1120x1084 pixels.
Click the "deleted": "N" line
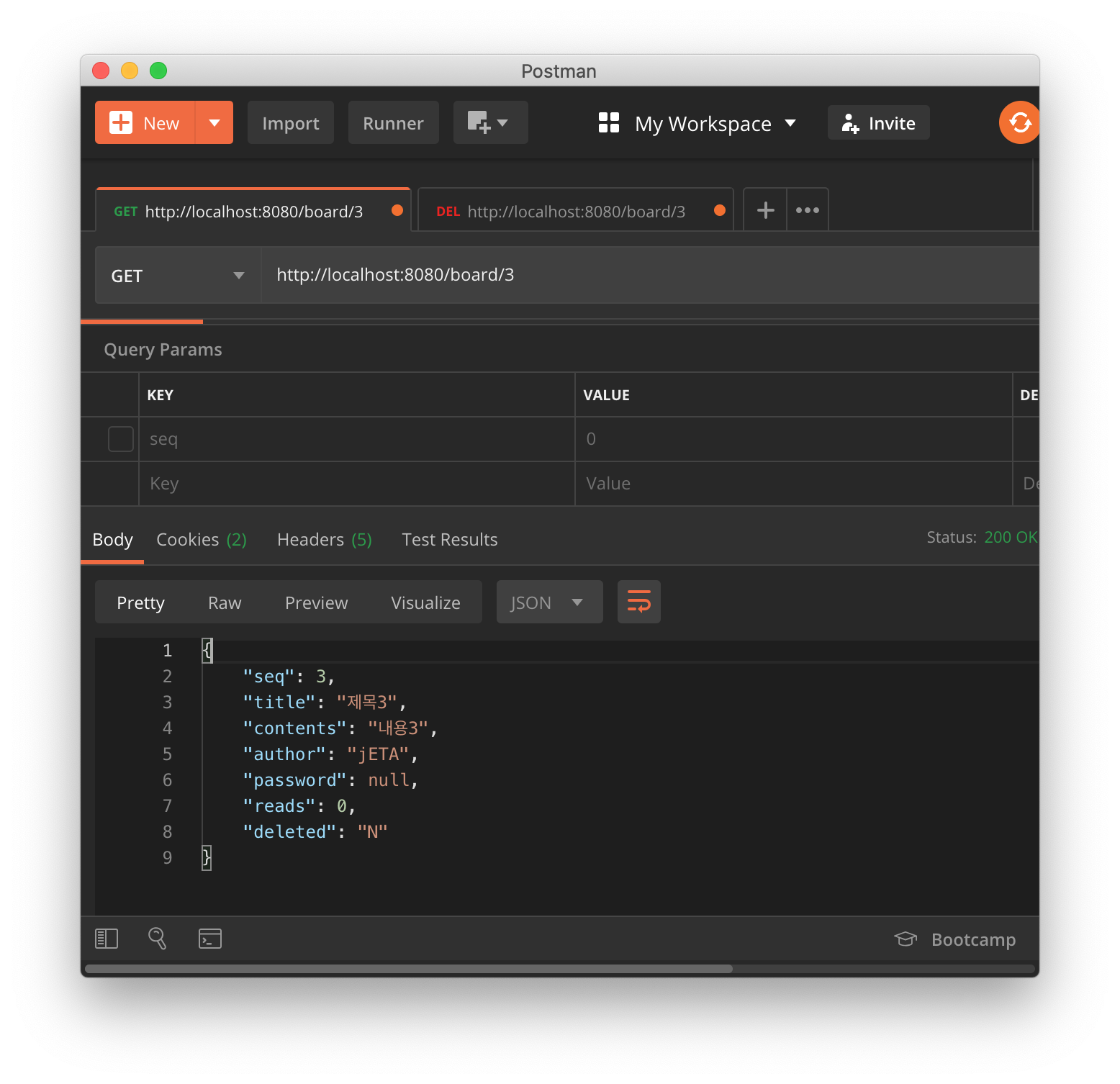click(x=315, y=832)
